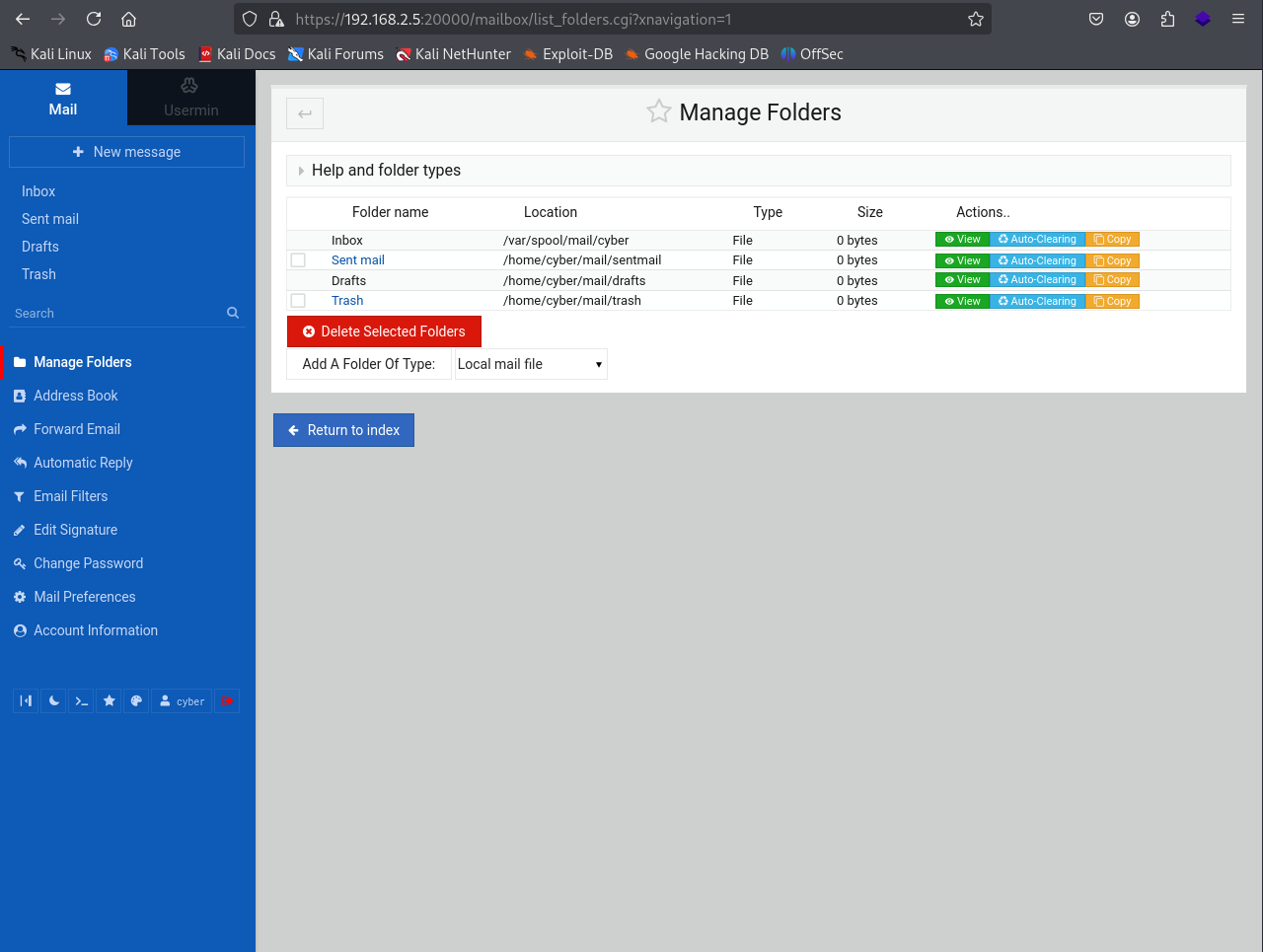Open Inbox in the sidebar folder list
This screenshot has height=952, width=1263.
click(38, 191)
